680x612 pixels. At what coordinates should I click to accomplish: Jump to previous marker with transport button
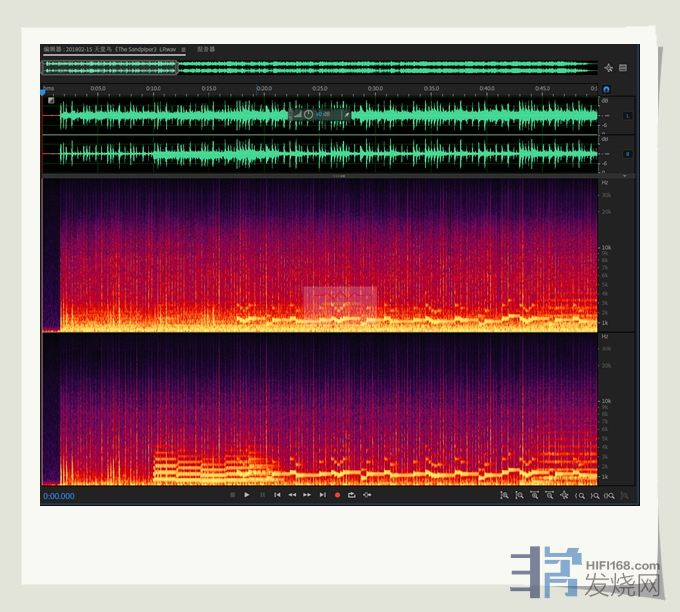[277, 495]
